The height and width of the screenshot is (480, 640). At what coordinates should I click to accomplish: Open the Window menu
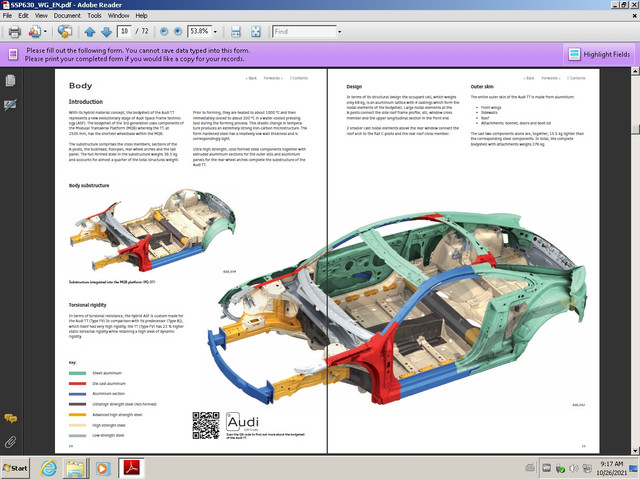point(118,16)
